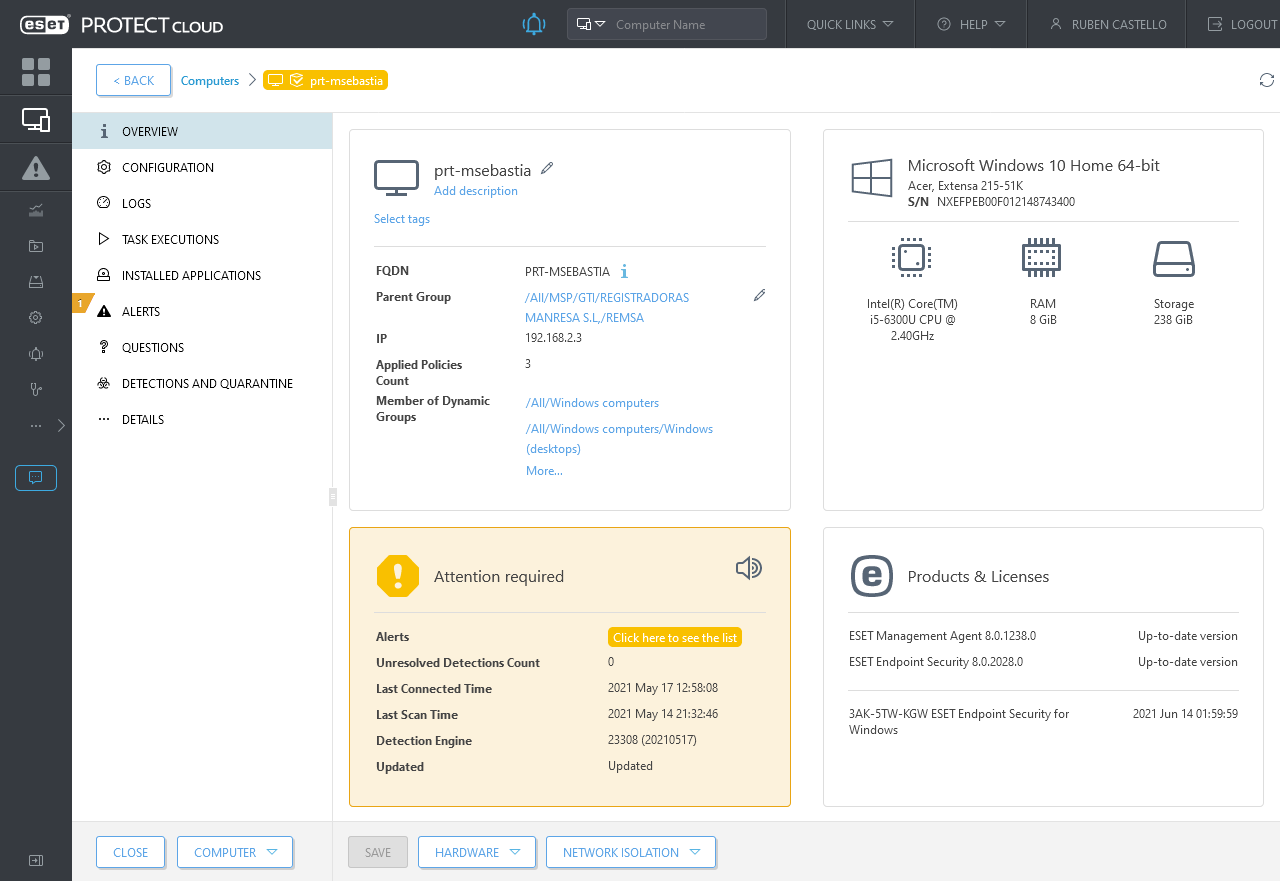Viewport: 1280px width, 881px height.
Task: Click the Storage drive icon
Action: click(x=1173, y=259)
